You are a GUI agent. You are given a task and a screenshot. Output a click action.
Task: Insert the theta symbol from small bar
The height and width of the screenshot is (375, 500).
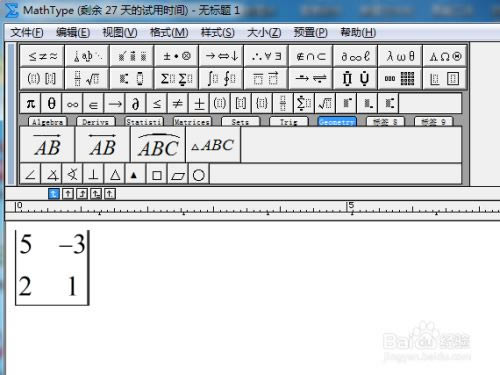[51, 104]
